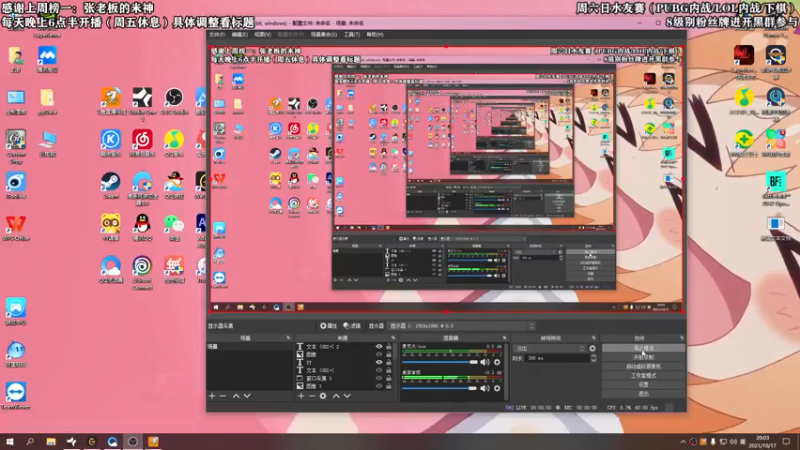Click taskbar search magnifier

pos(30,442)
